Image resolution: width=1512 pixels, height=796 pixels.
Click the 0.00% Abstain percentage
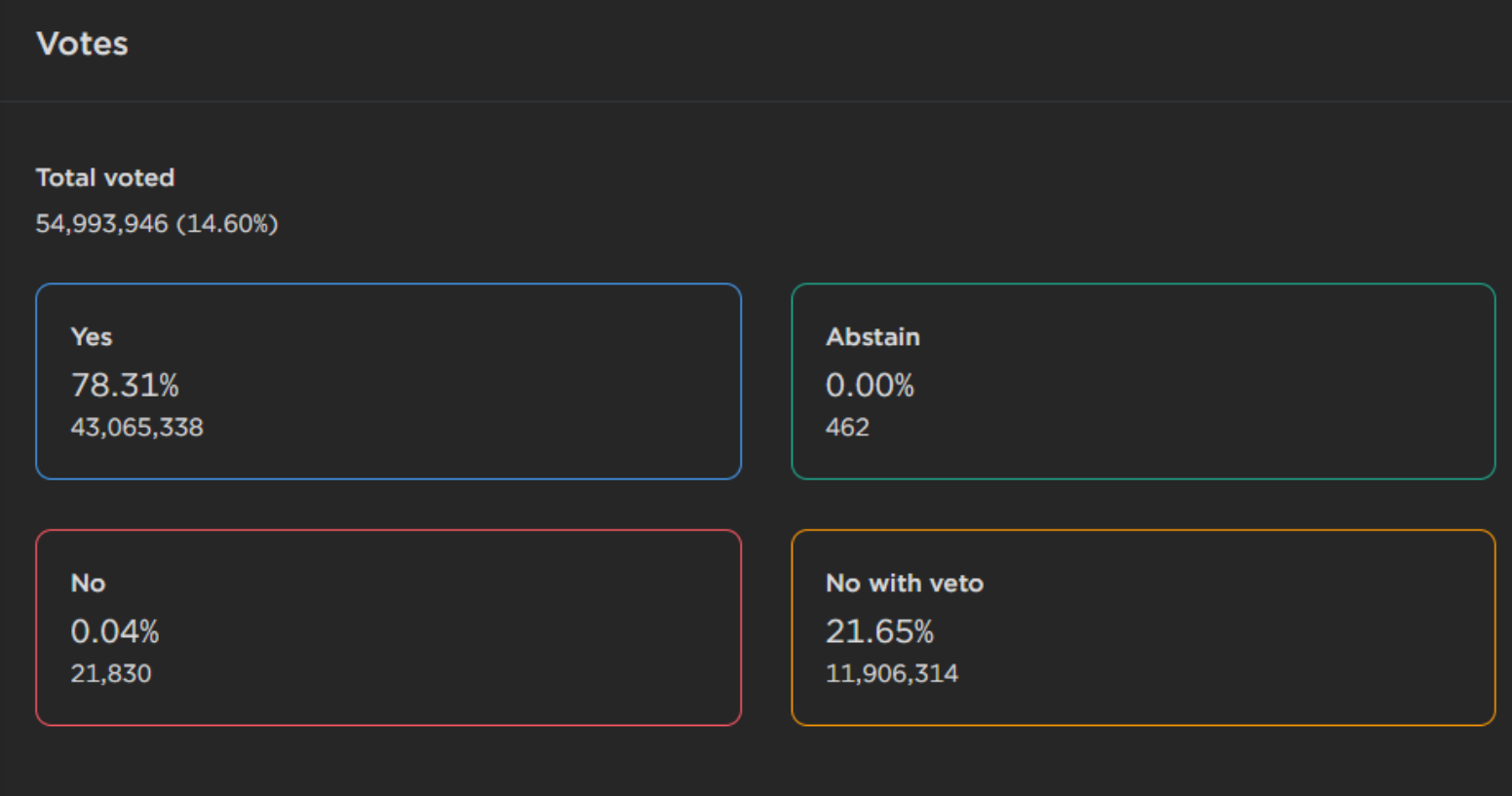[x=870, y=386]
